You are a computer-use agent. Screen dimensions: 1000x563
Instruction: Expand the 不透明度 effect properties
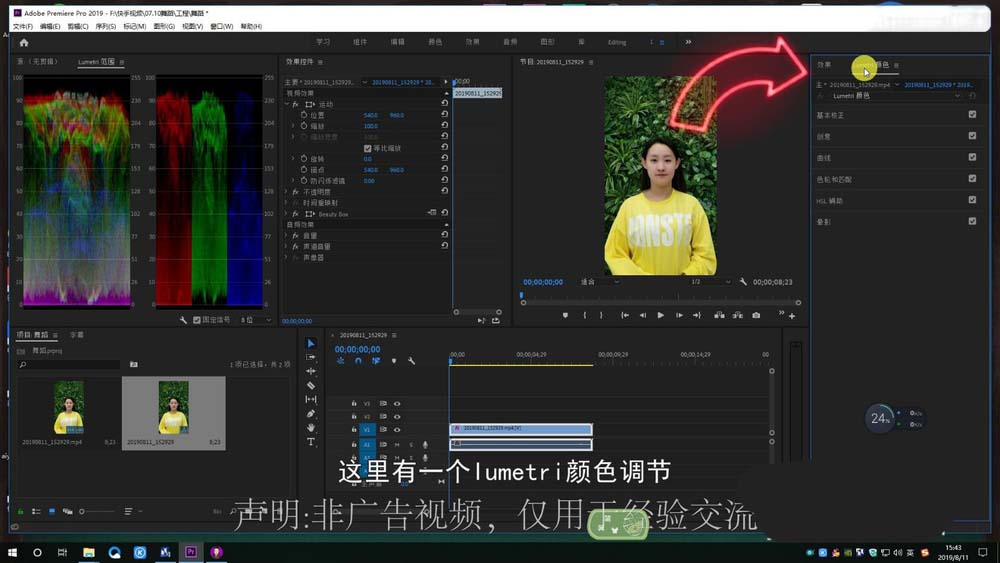click(286, 191)
